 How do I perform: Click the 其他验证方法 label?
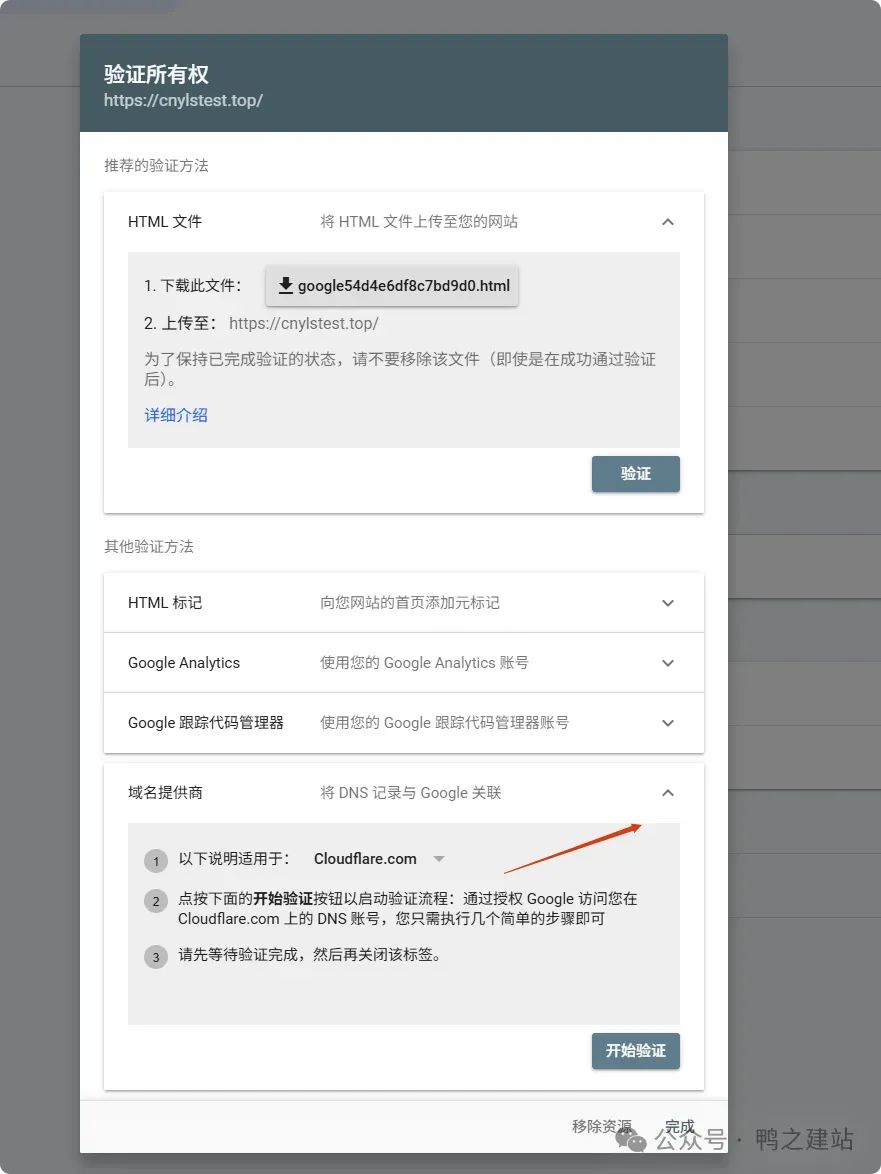[148, 547]
